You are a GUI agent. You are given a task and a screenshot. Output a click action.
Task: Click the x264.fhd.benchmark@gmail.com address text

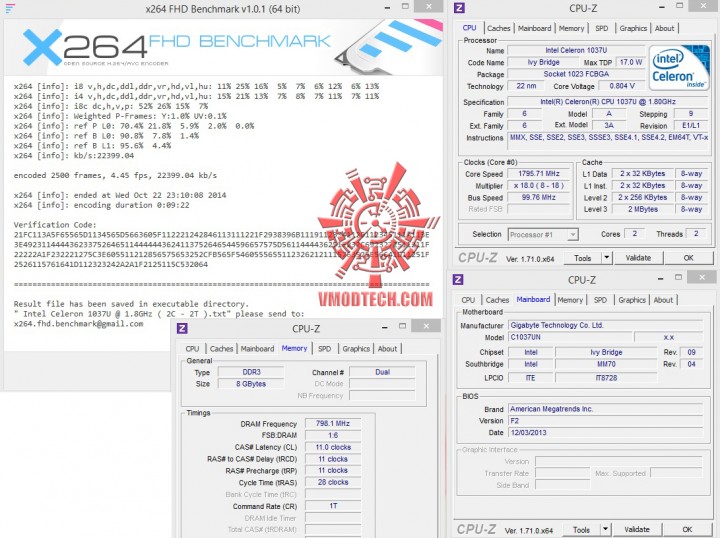[79, 324]
